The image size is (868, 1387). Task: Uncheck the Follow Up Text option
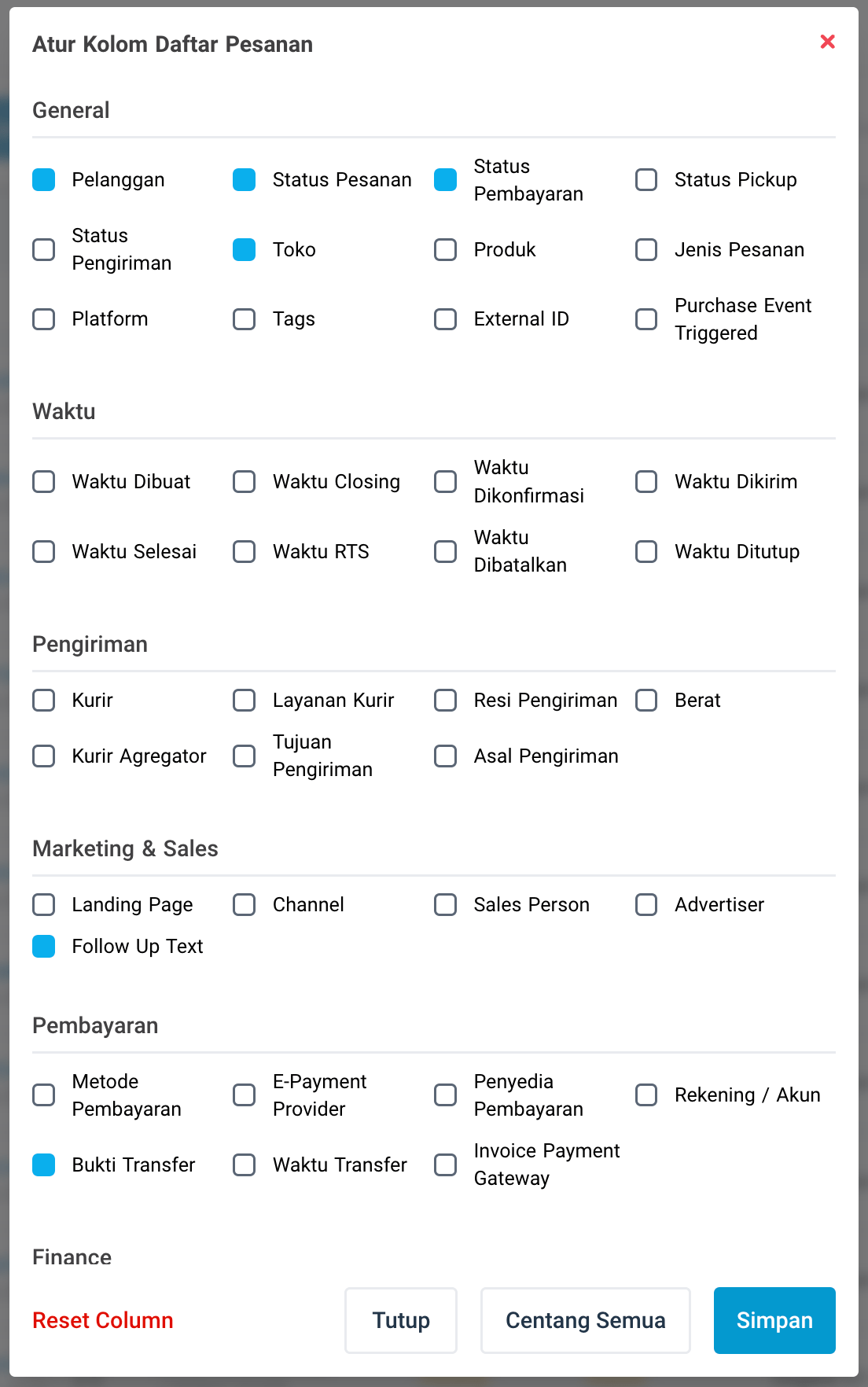pyautogui.click(x=43, y=946)
